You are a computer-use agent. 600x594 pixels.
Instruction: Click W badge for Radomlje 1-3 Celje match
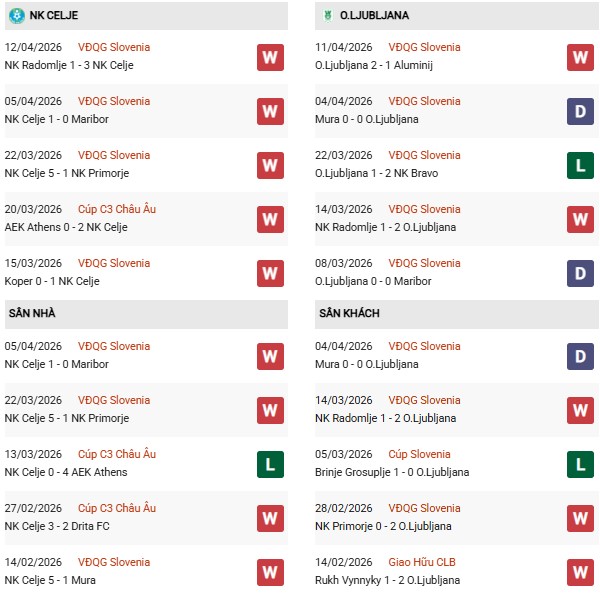(269, 57)
